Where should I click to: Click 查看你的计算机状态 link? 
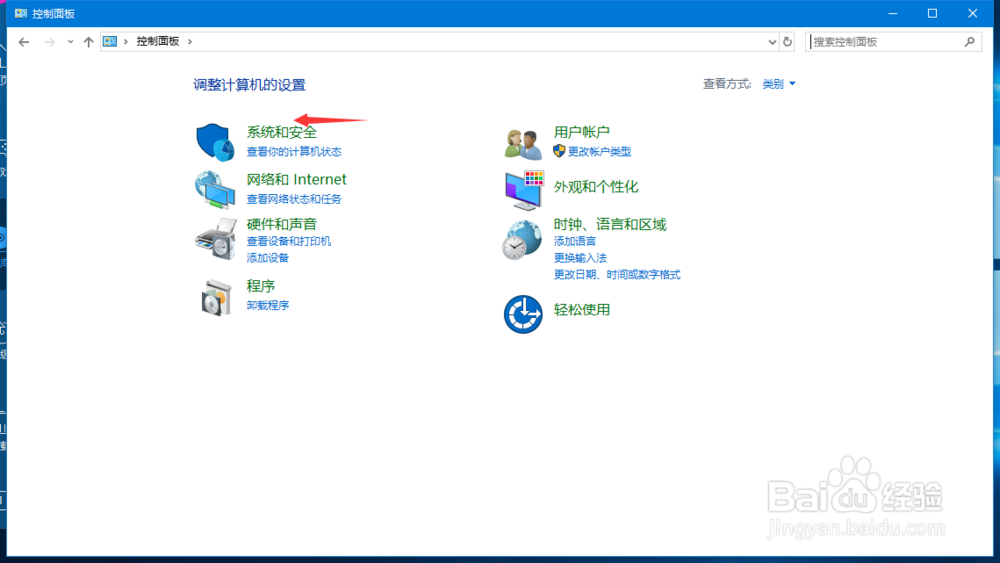point(294,152)
